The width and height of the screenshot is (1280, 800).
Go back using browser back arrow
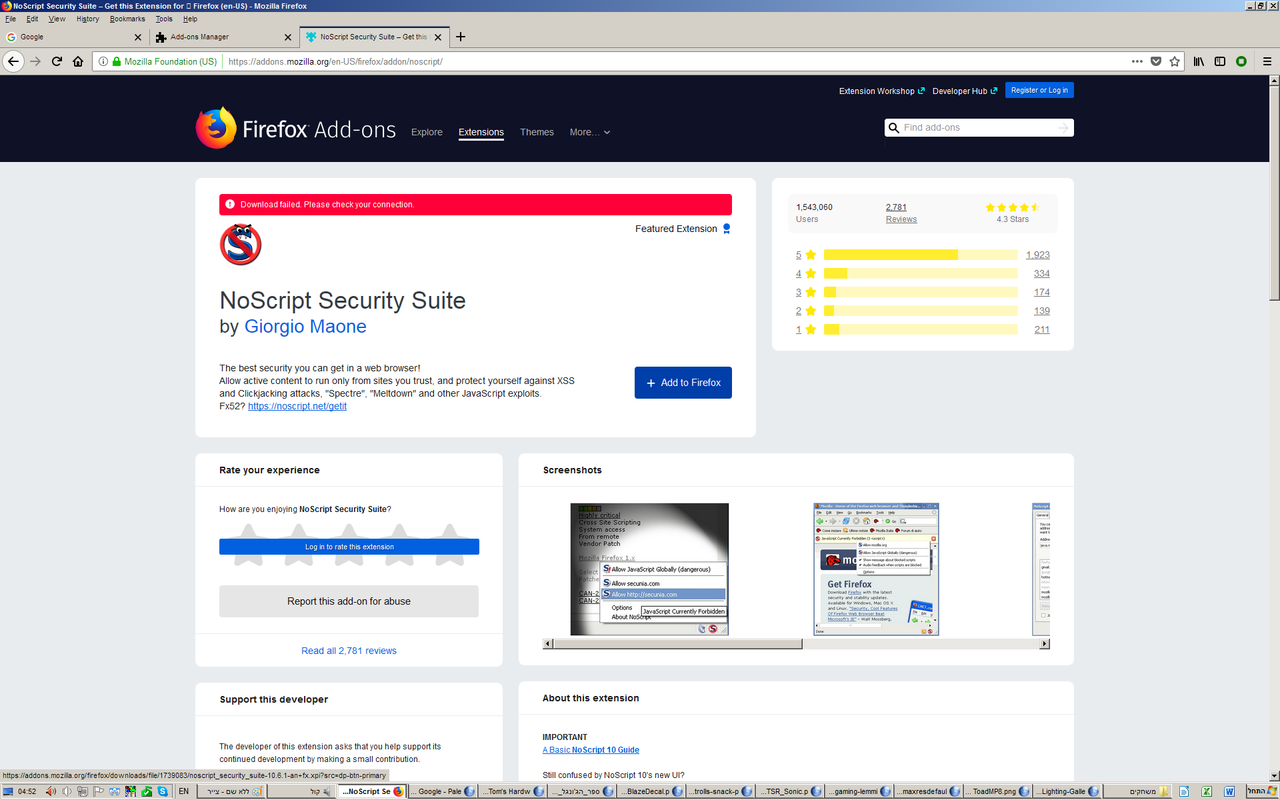coord(13,61)
